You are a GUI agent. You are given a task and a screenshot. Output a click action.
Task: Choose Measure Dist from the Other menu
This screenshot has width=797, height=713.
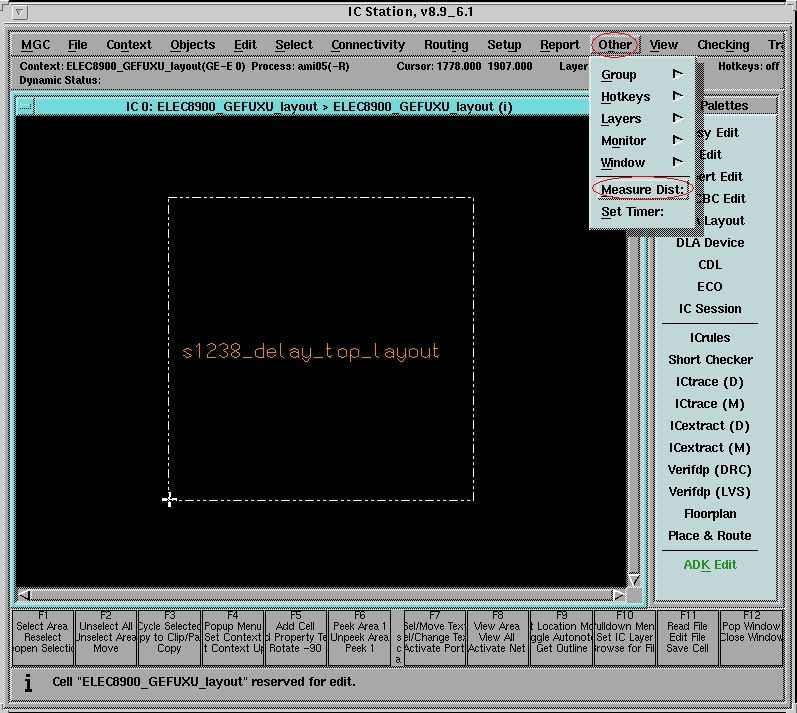click(x=641, y=190)
